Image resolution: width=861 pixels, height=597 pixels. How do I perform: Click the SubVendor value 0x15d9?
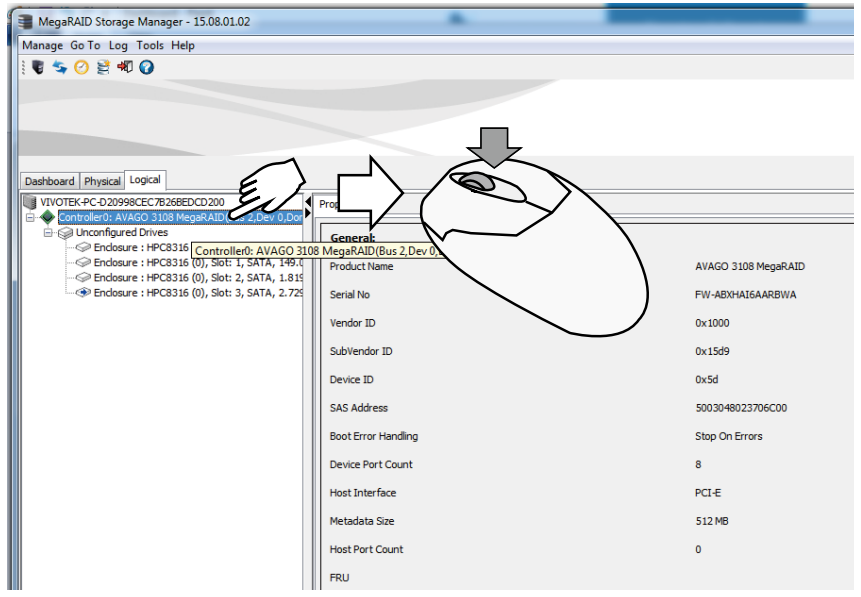point(712,351)
